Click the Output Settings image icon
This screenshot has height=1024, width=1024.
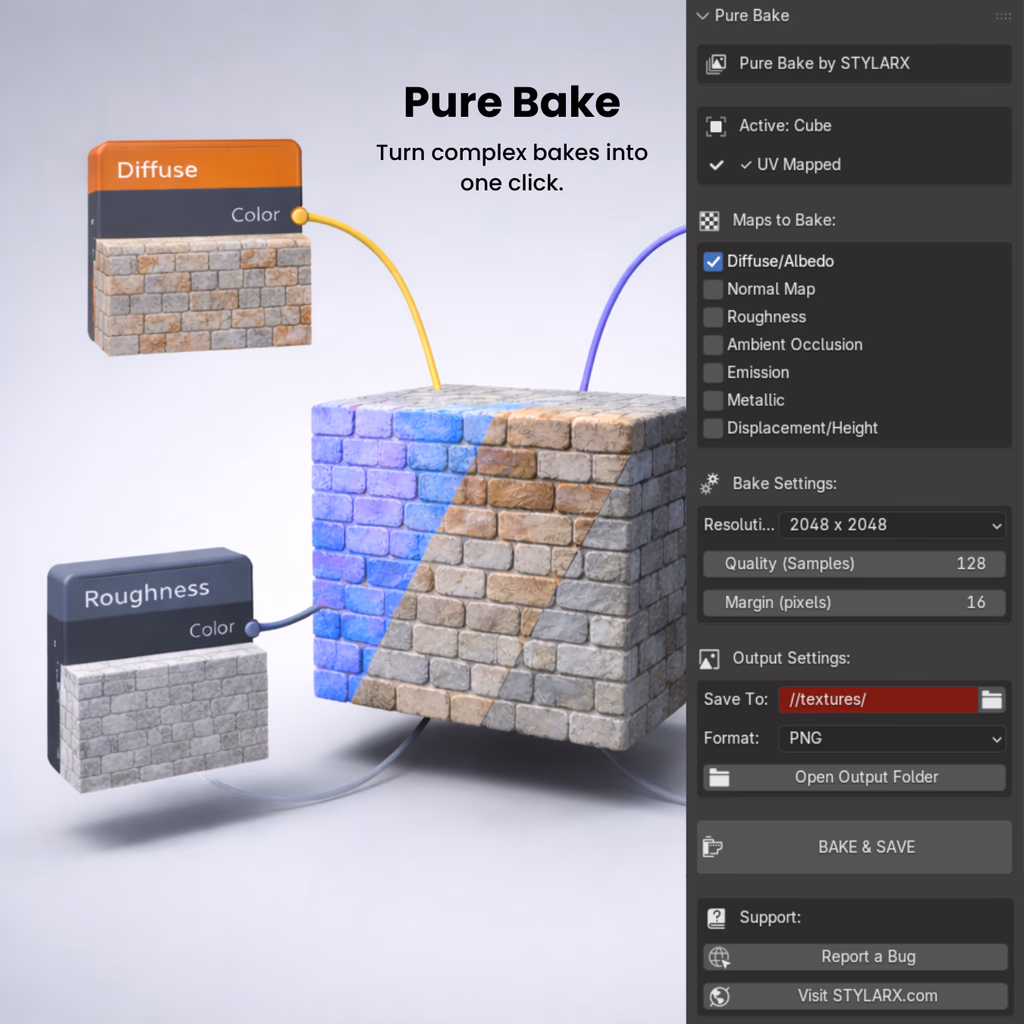tap(709, 659)
